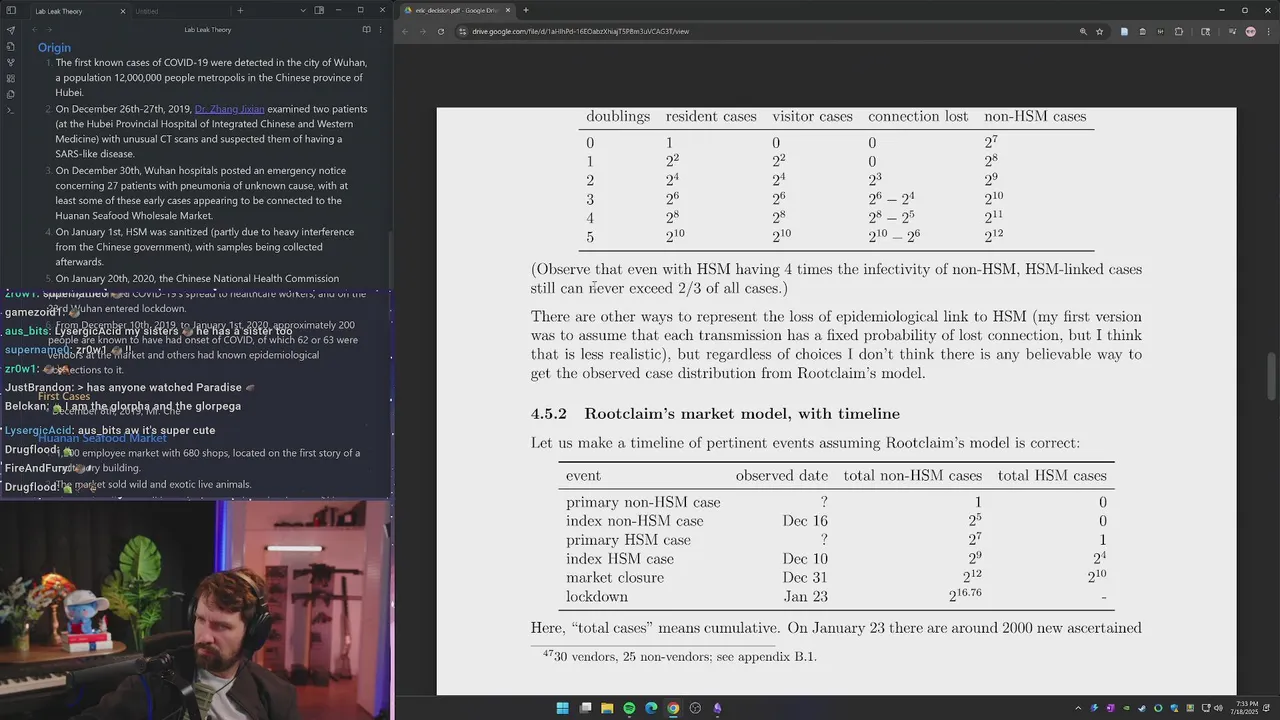Viewport: 1280px width, 720px height.
Task: Add a new tab in Obsidian
Action: coord(240,11)
